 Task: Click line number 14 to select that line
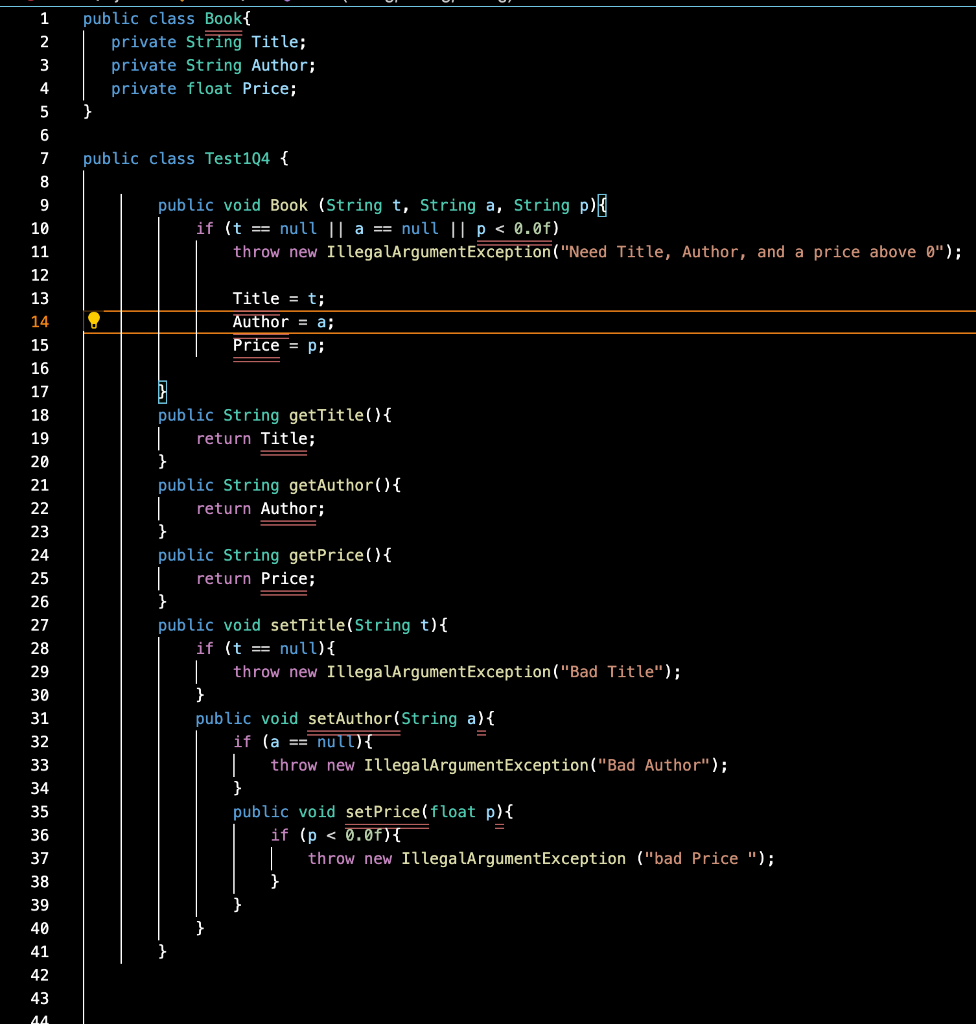coord(39,321)
